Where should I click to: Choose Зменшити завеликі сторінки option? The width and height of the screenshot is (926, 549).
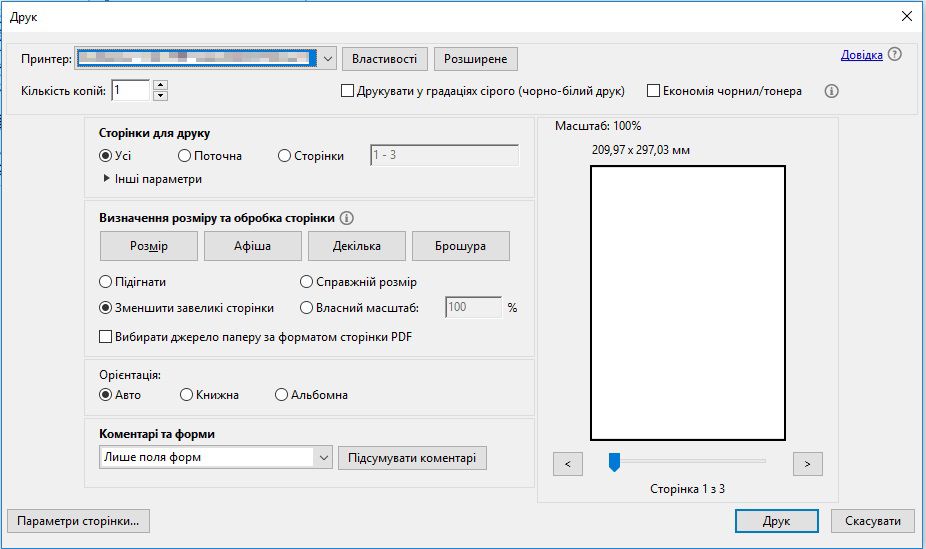click(105, 308)
